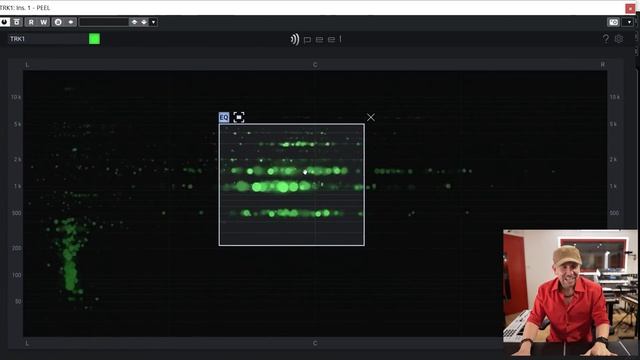
Task: Load the previous preset
Action: click(134, 22)
